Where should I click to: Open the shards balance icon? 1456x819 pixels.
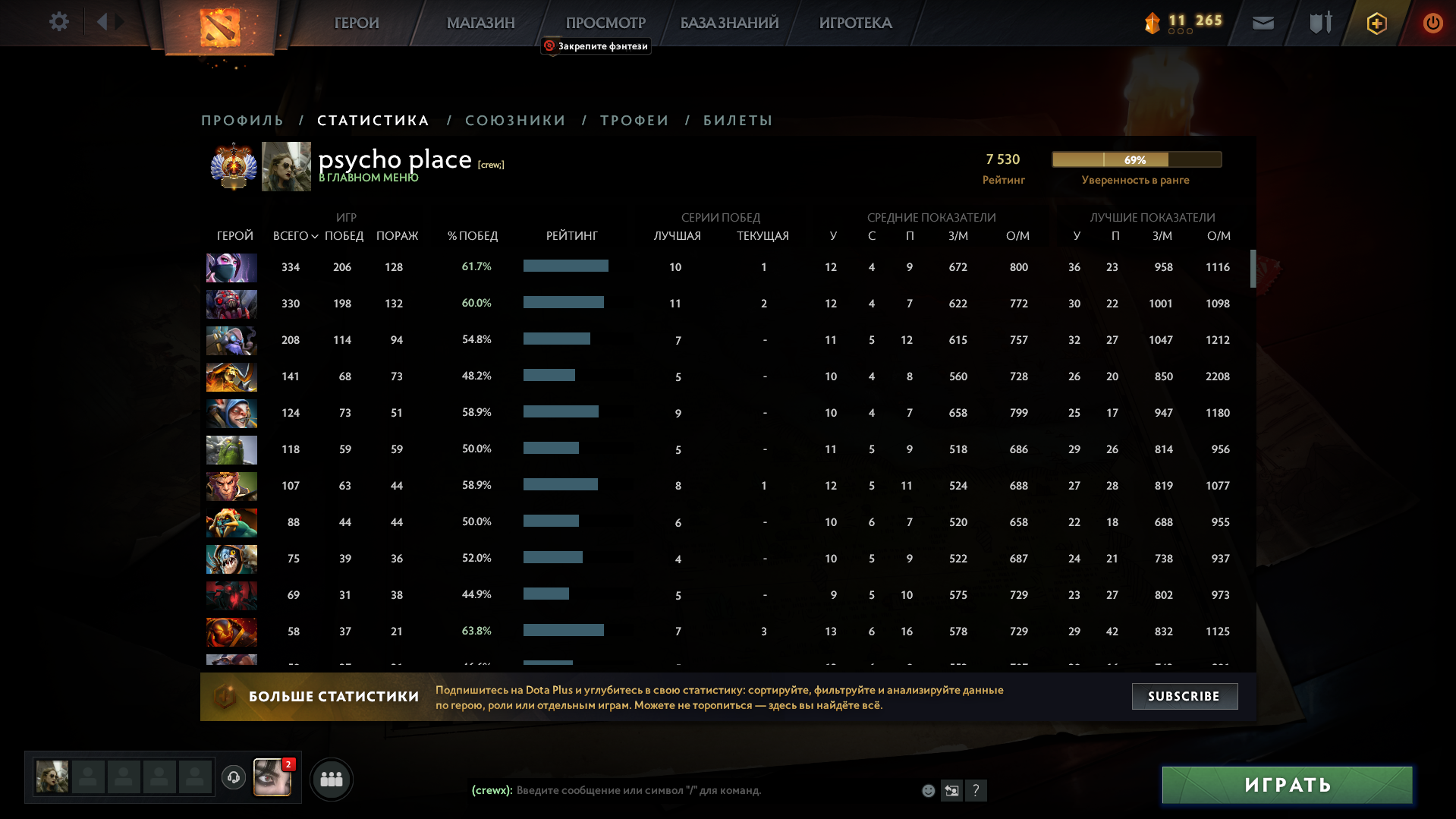(x=1152, y=23)
